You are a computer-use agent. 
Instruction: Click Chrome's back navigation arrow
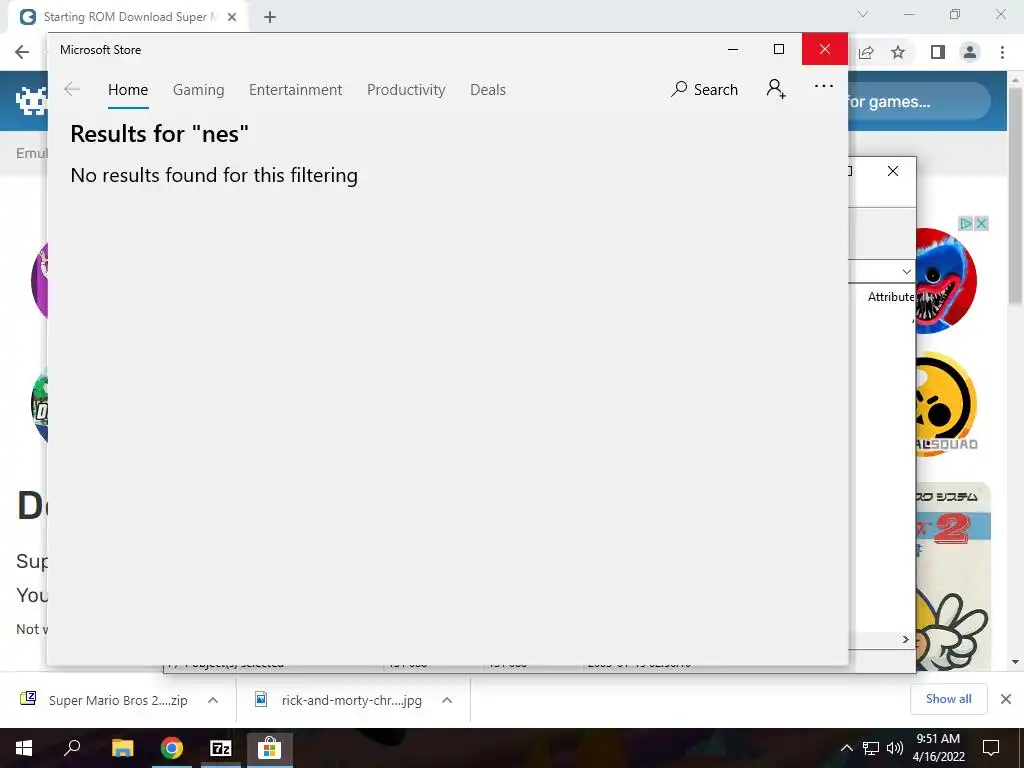point(22,52)
